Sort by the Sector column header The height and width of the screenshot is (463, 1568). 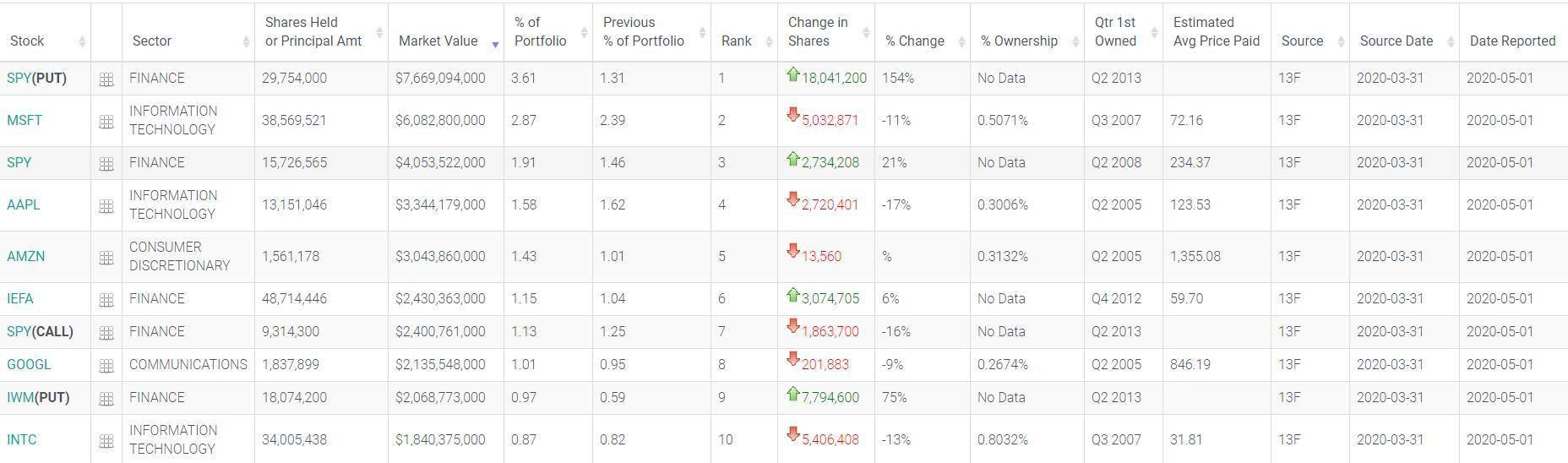tap(152, 41)
